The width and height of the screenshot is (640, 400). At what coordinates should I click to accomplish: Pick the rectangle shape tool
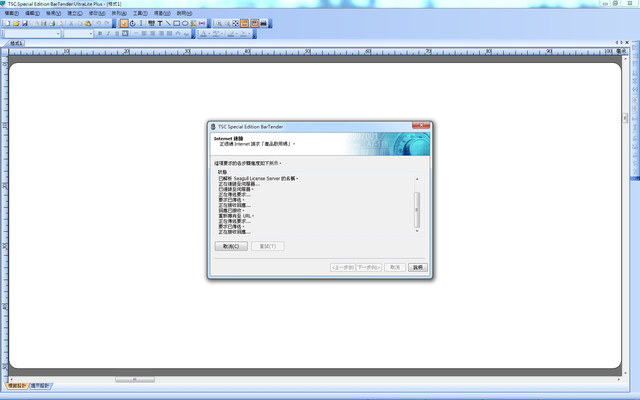[176, 24]
